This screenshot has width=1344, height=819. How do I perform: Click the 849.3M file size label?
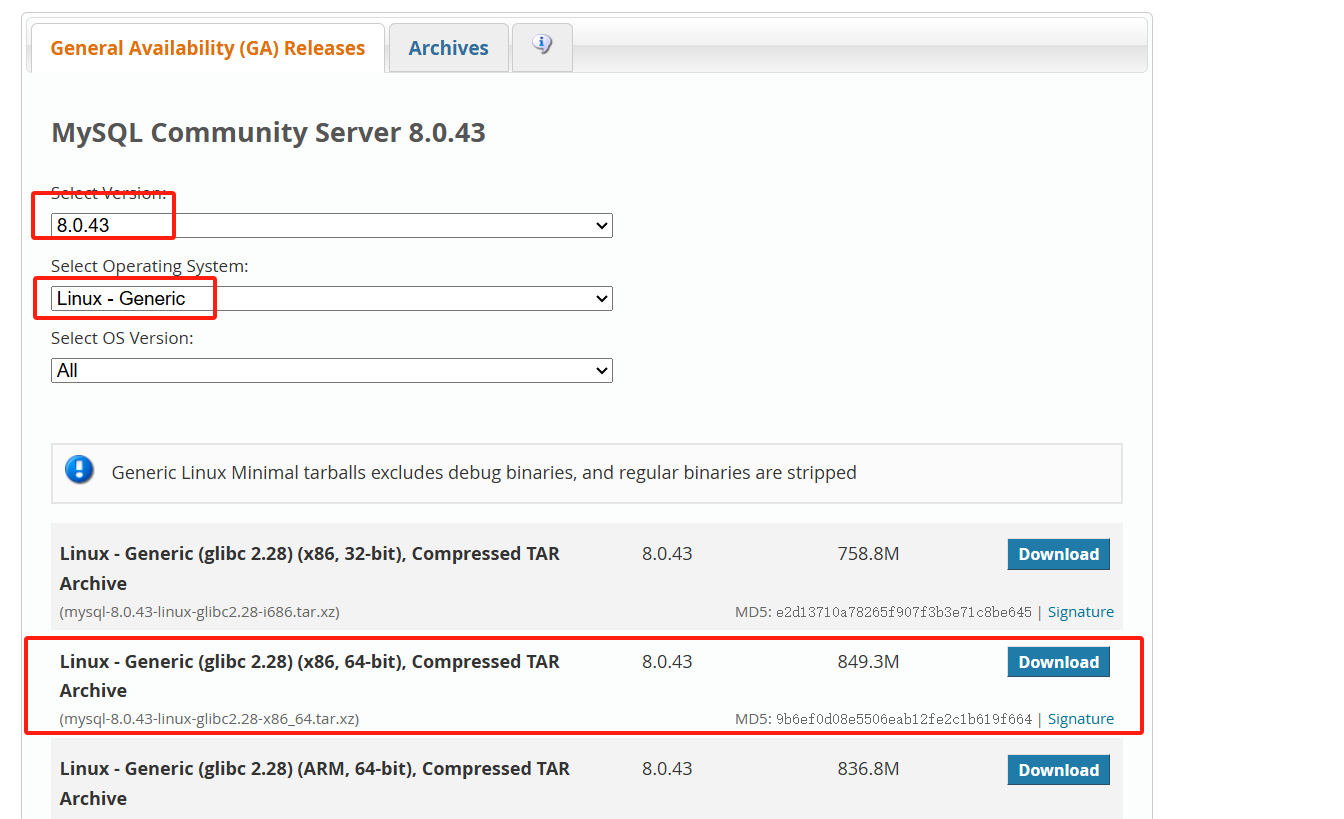click(x=868, y=661)
